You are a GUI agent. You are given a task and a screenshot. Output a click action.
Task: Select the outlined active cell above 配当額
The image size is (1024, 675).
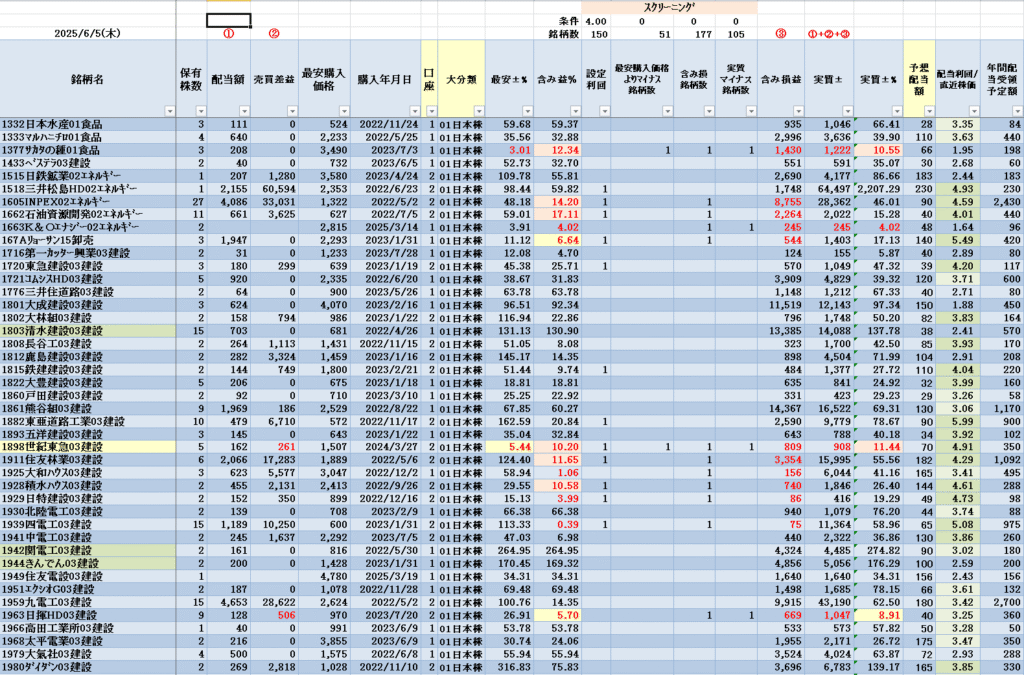coord(229,20)
